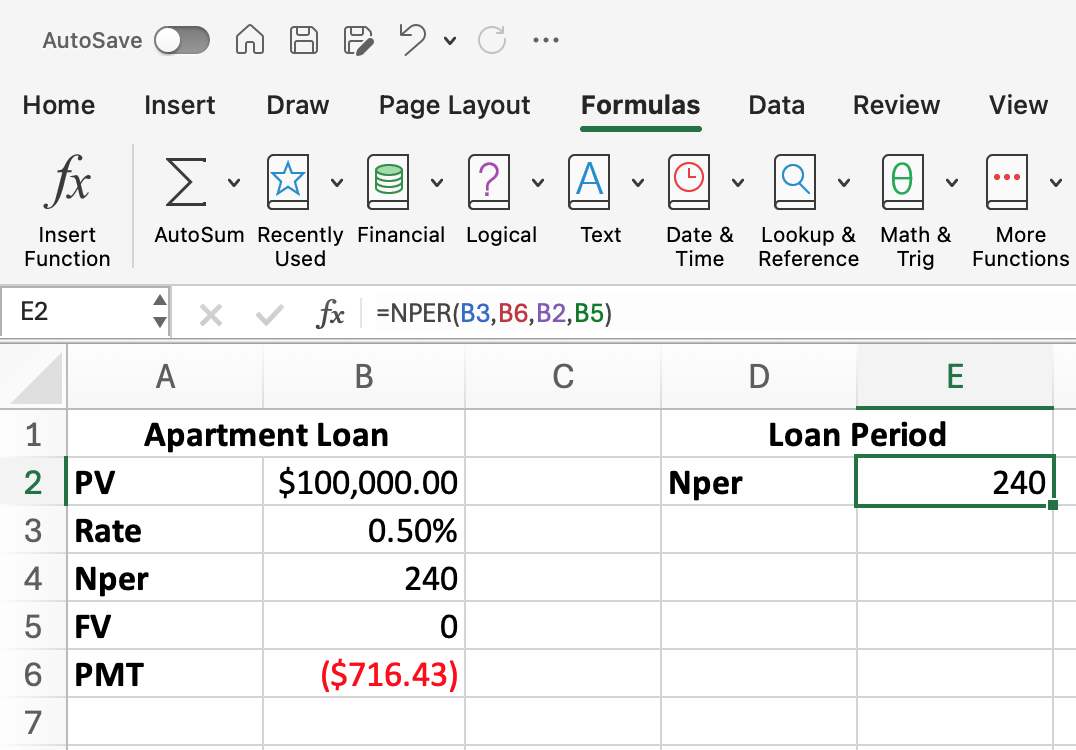The height and width of the screenshot is (750, 1076).
Task: Switch to the Home tab
Action: (59, 105)
